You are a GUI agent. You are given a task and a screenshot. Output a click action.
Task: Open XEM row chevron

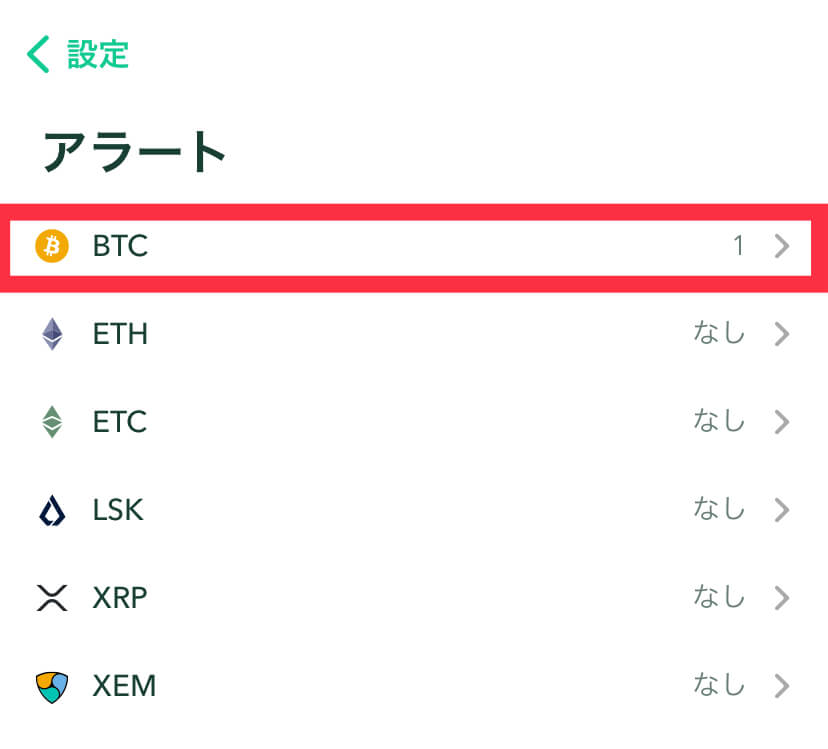(x=782, y=686)
